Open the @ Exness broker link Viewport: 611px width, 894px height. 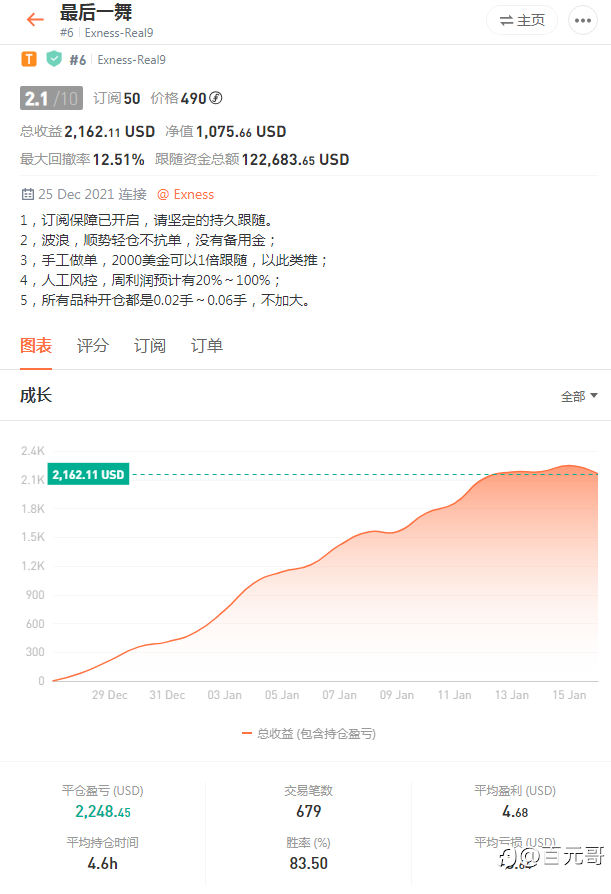(186, 194)
